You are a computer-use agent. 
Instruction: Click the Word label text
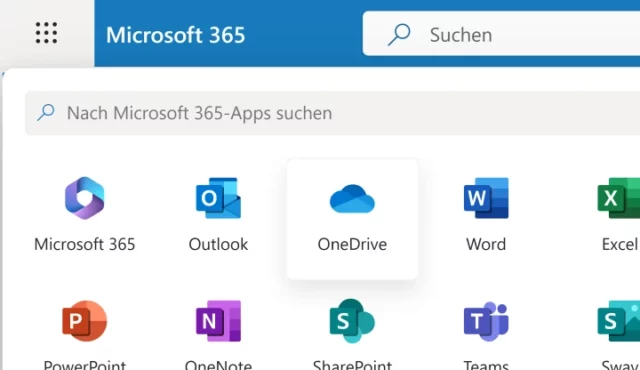(486, 244)
